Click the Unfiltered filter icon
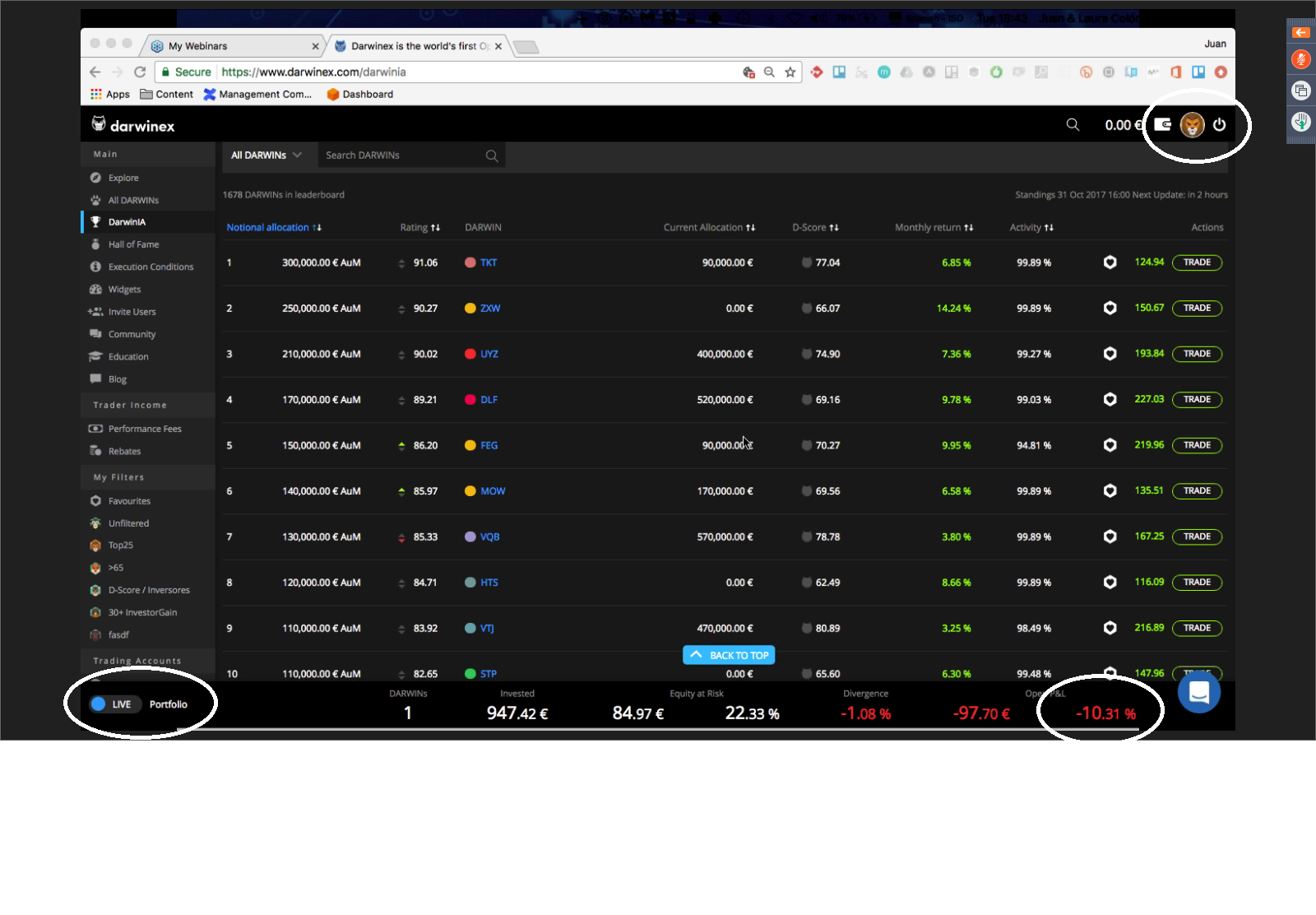The width and height of the screenshot is (1316, 915). pyautogui.click(x=95, y=523)
